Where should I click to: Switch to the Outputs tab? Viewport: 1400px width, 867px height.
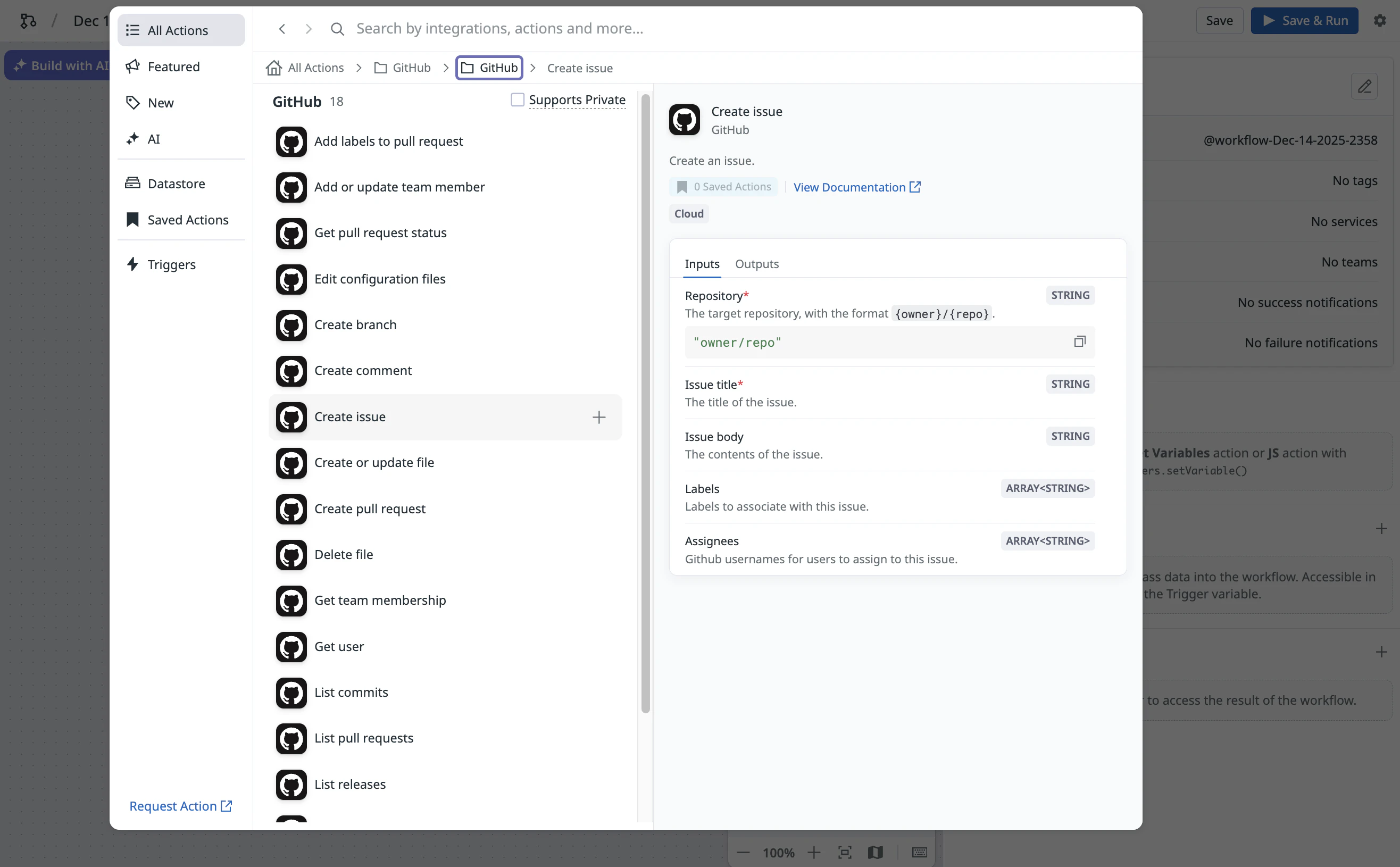[x=757, y=264]
